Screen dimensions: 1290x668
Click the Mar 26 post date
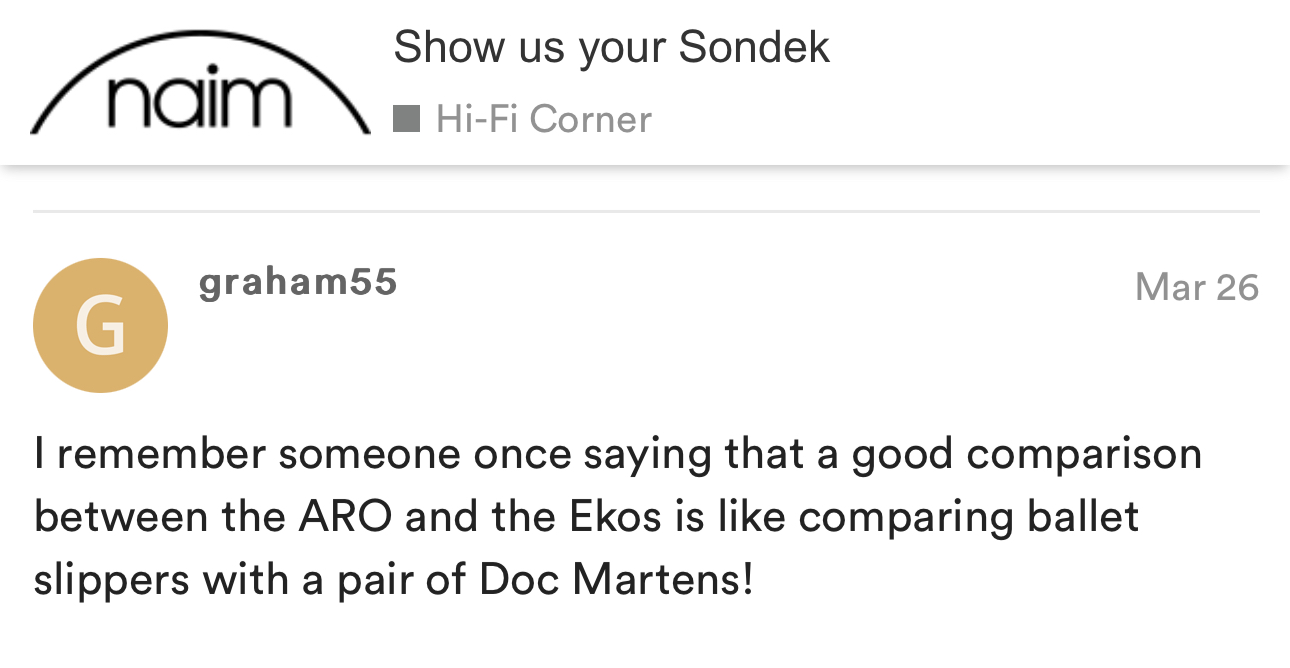click(x=1196, y=287)
